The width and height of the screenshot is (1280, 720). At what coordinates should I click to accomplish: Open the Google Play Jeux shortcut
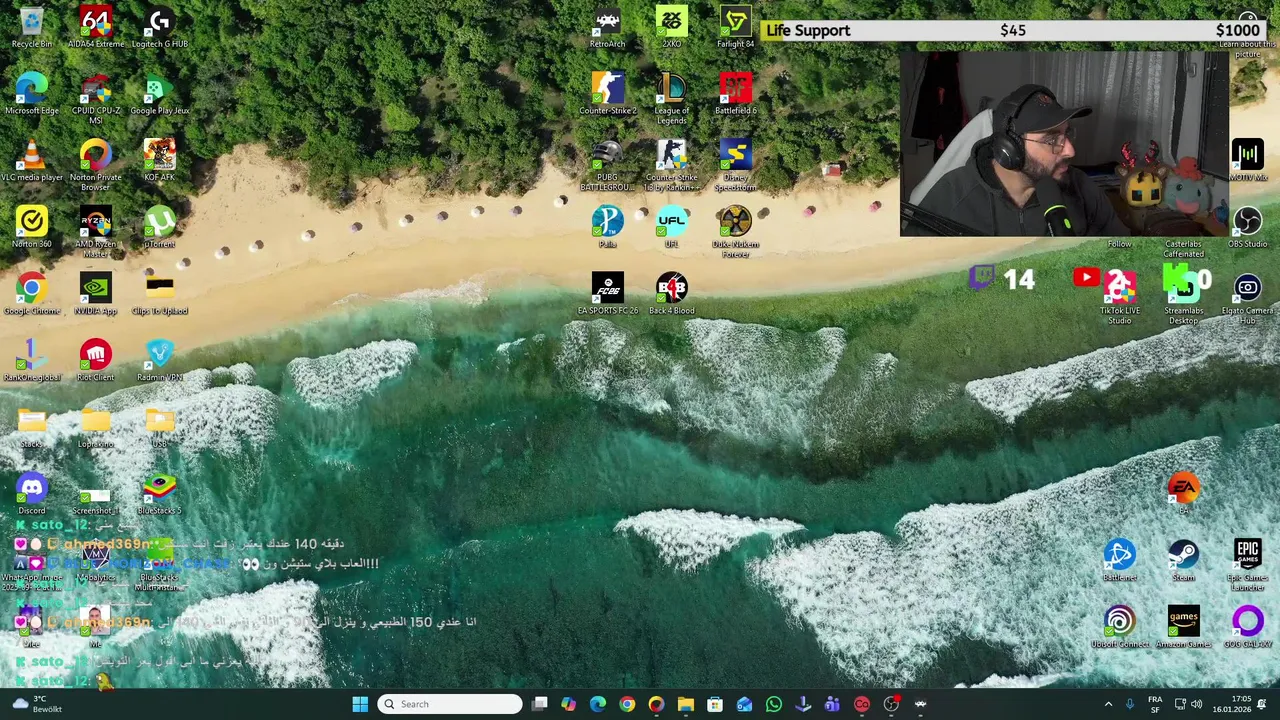[159, 94]
